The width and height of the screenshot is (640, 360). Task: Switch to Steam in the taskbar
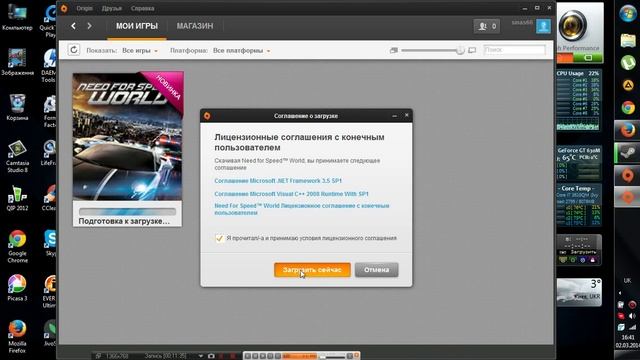[x=628, y=153]
